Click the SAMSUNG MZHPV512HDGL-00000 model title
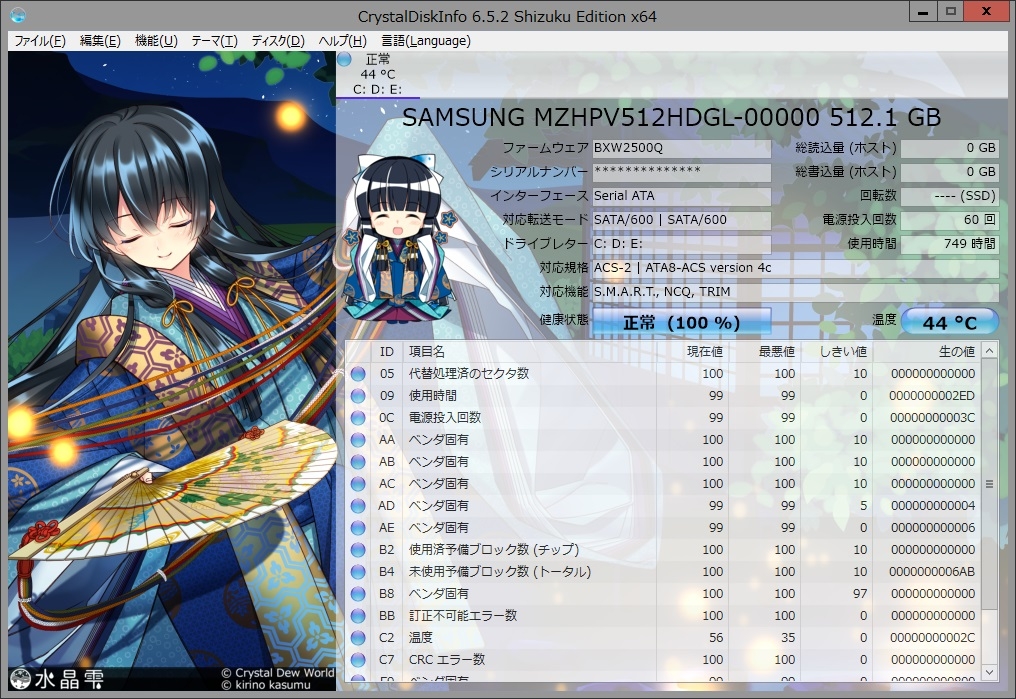This screenshot has width=1016, height=699. pos(671,117)
